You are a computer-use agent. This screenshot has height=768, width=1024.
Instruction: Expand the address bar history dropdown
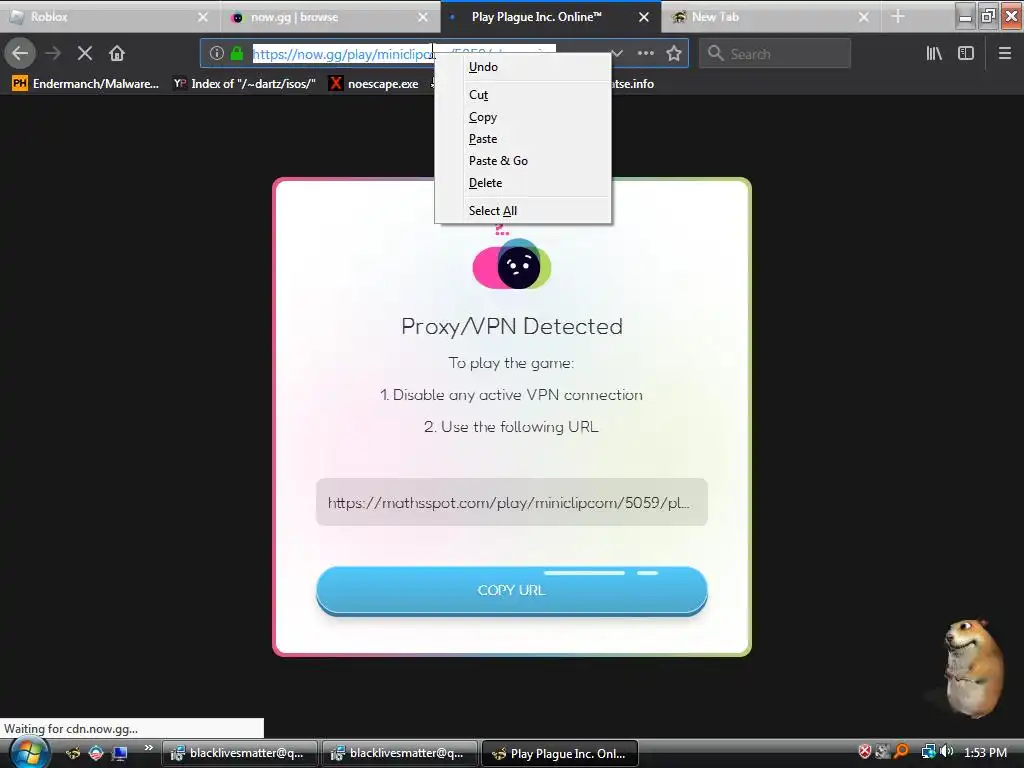616,54
